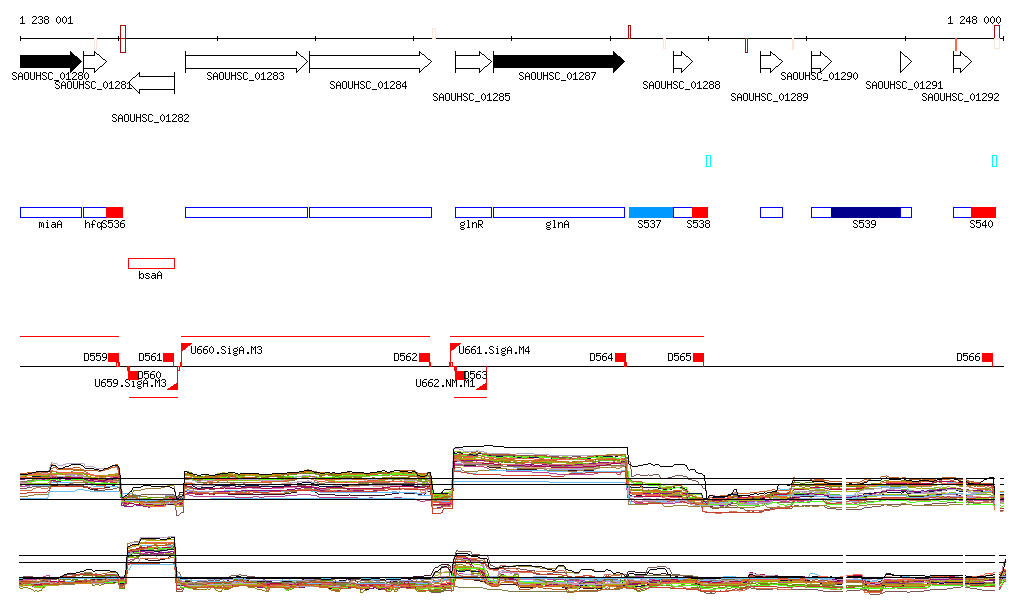Select the D564 downshift marker
Screen dimensions: 1024x611
point(620,358)
